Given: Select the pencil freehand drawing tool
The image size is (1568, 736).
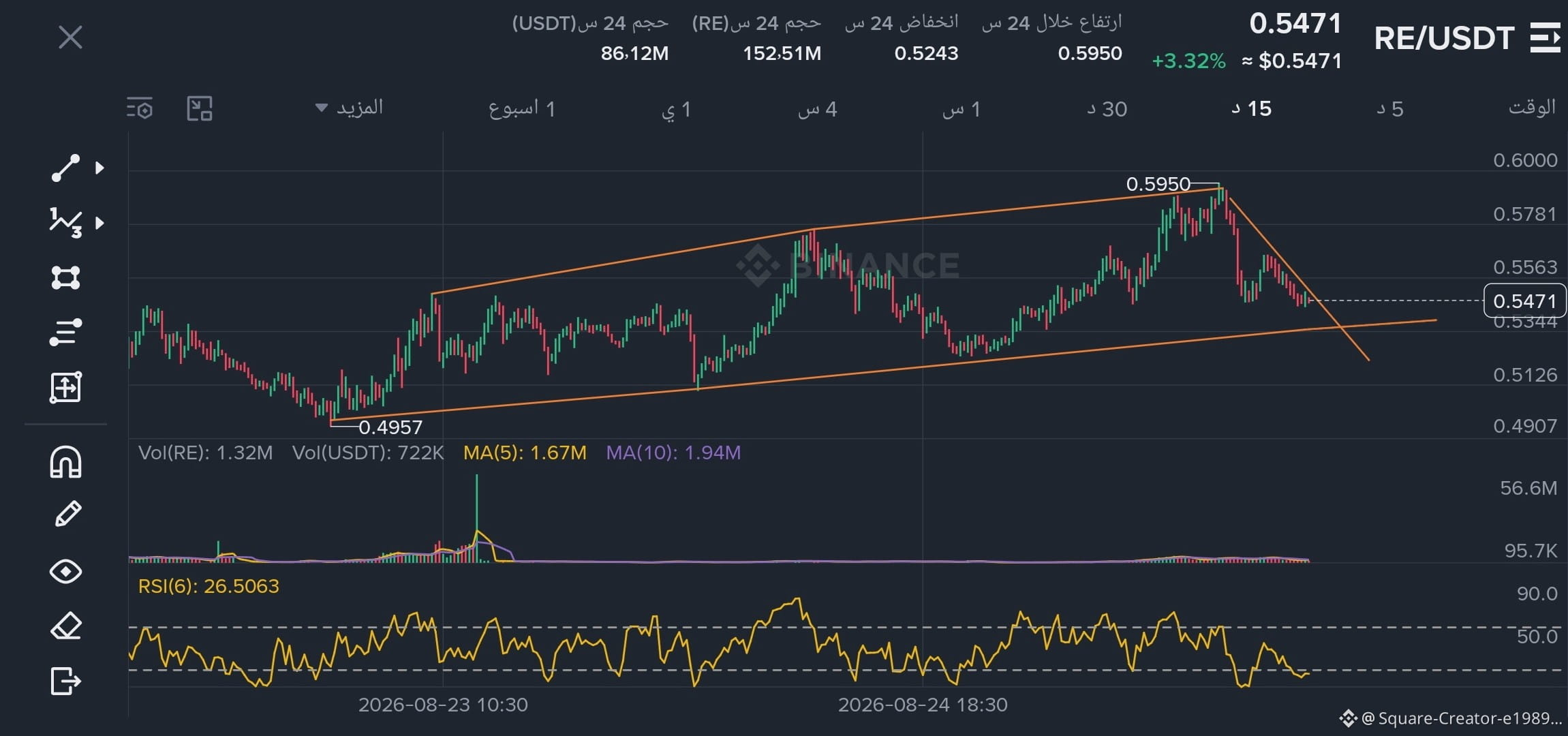Looking at the screenshot, I should pos(67,515).
